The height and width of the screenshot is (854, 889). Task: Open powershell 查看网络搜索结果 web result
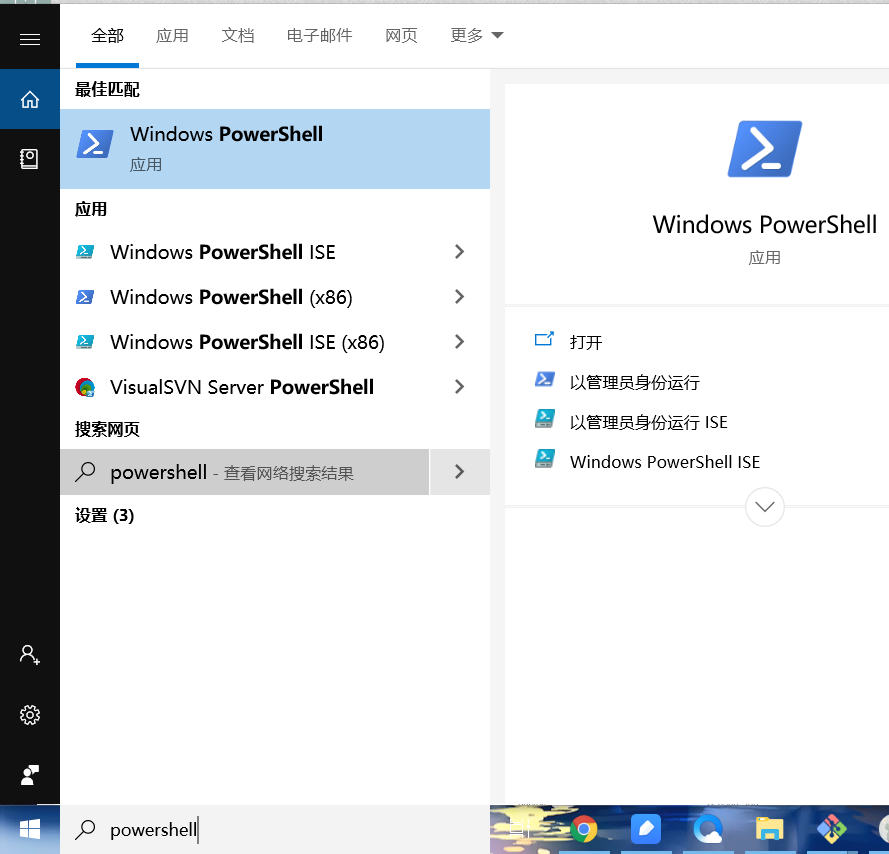coord(245,472)
